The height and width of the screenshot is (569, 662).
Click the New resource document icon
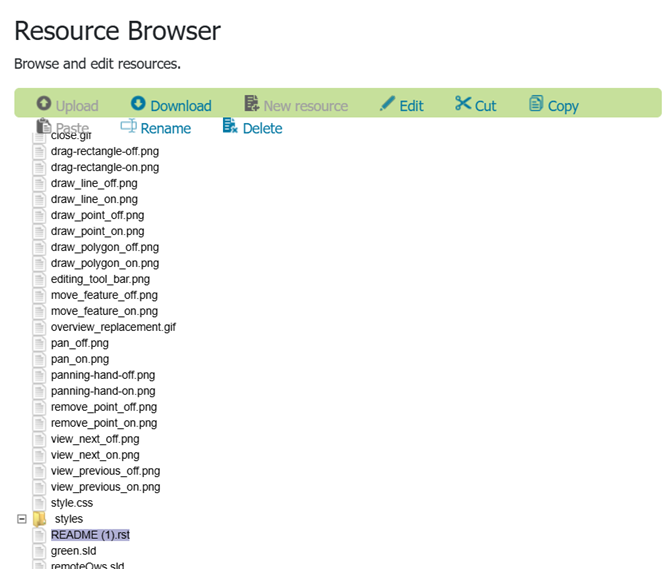(252, 104)
